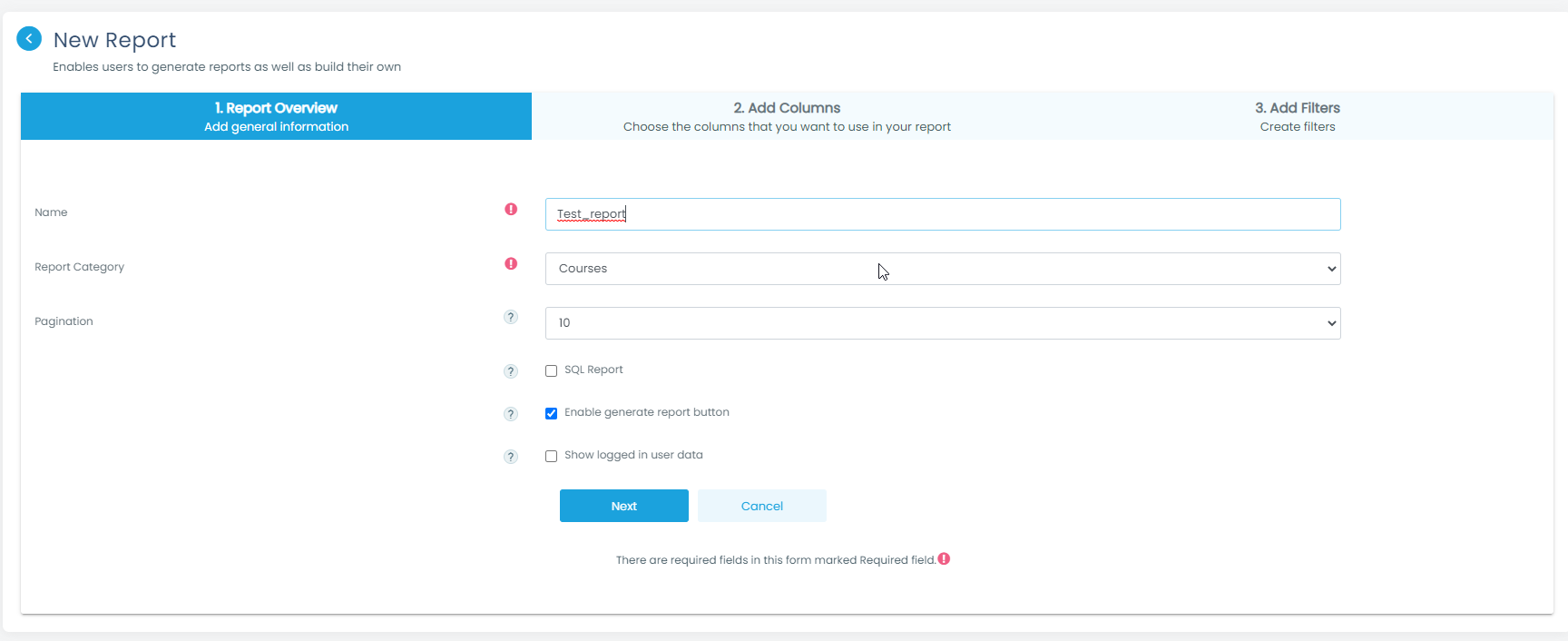Image resolution: width=1568 pixels, height=641 pixels.
Task: Click help icon for Show logged in user data
Action: [x=511, y=457]
